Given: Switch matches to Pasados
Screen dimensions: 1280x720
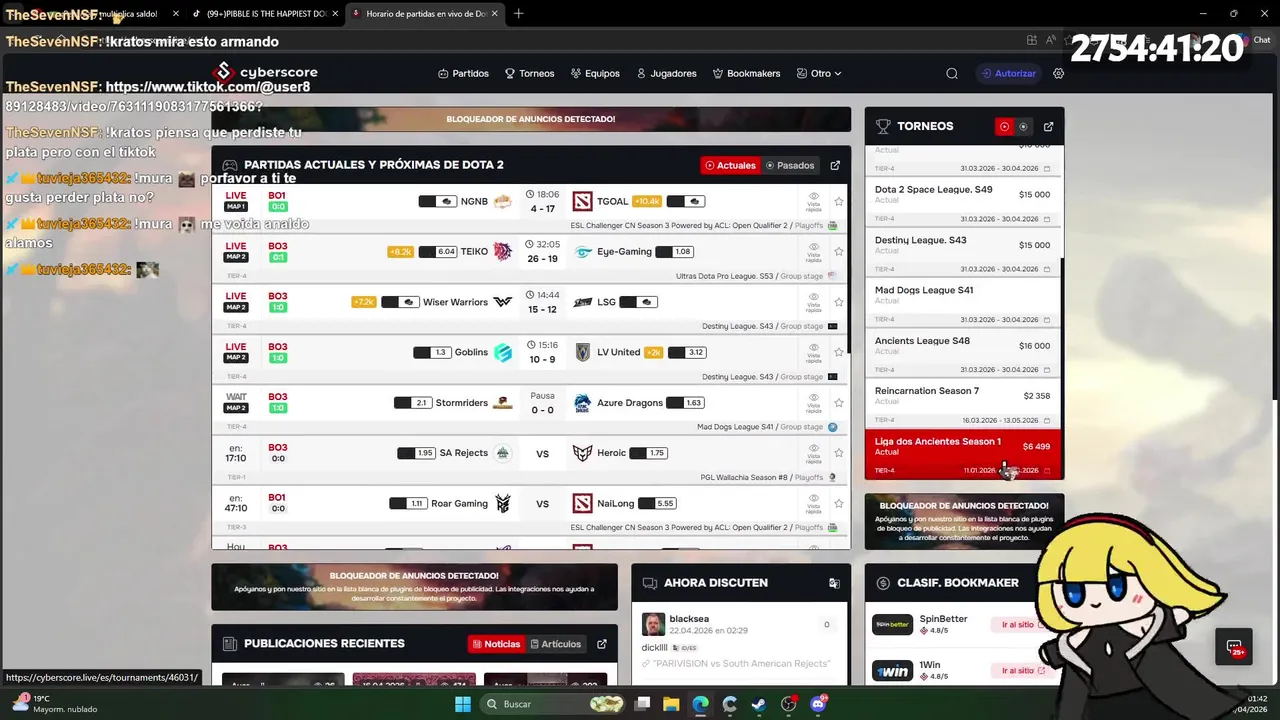Looking at the screenshot, I should tap(790, 165).
